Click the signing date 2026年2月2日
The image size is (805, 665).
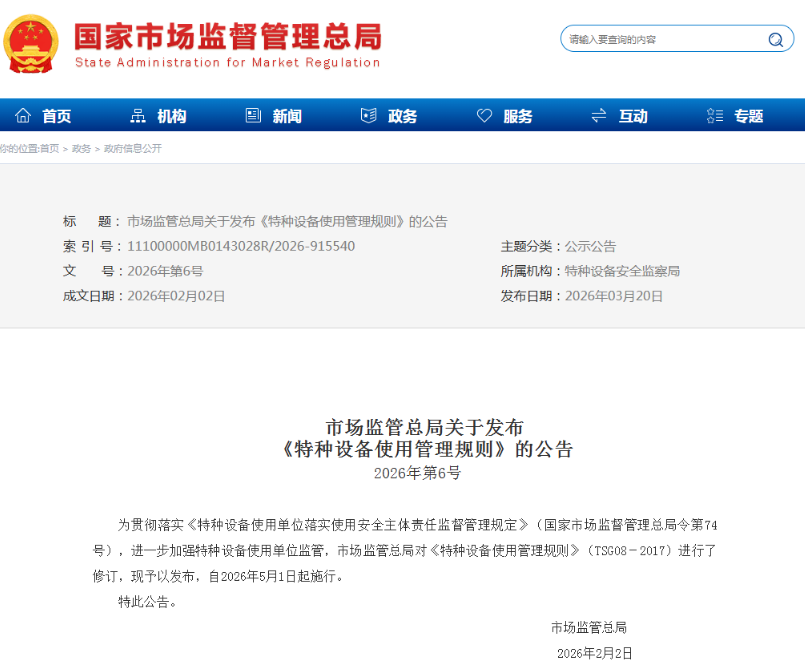[x=595, y=653]
